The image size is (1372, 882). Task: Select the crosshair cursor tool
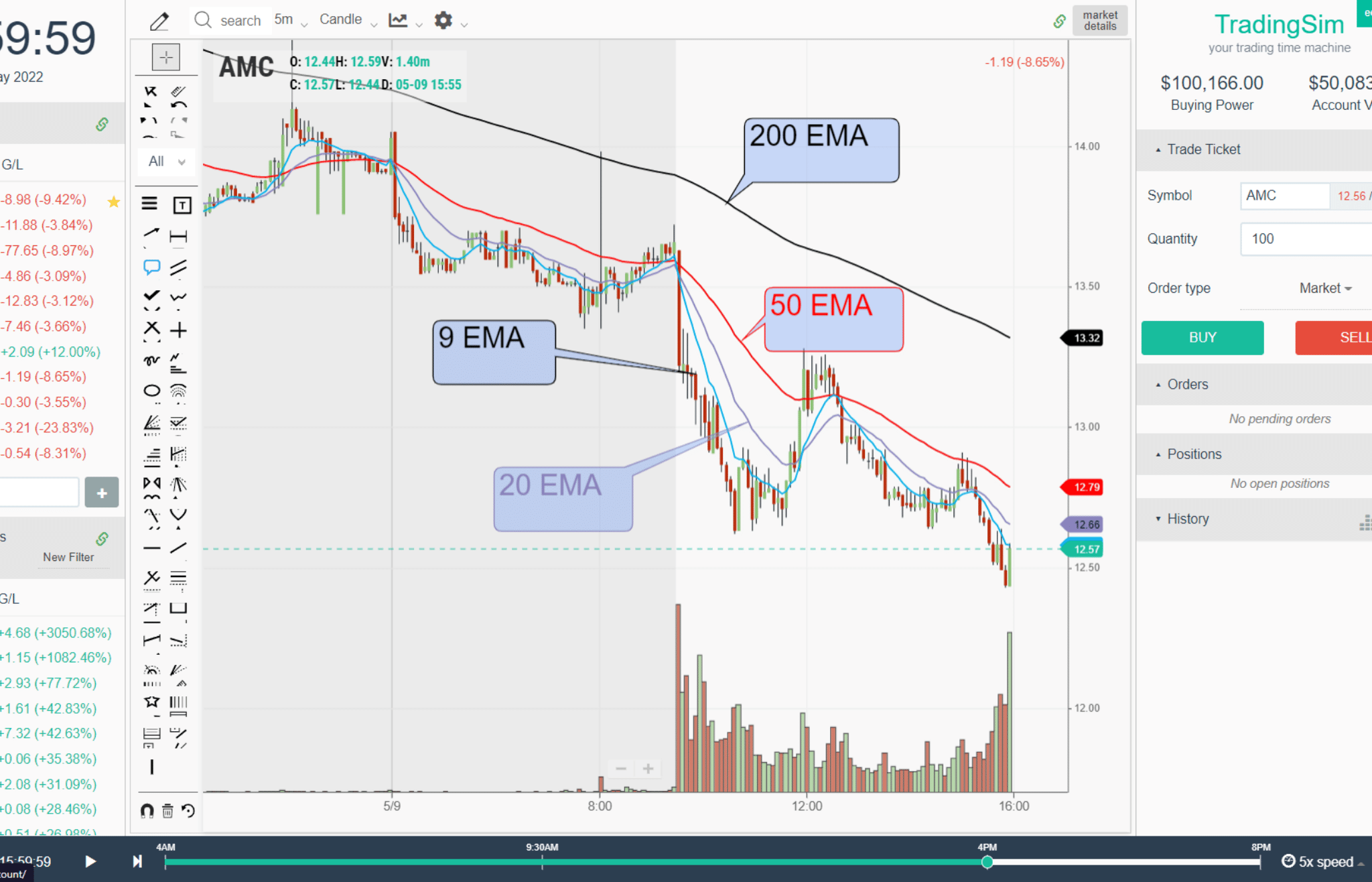coord(166,57)
